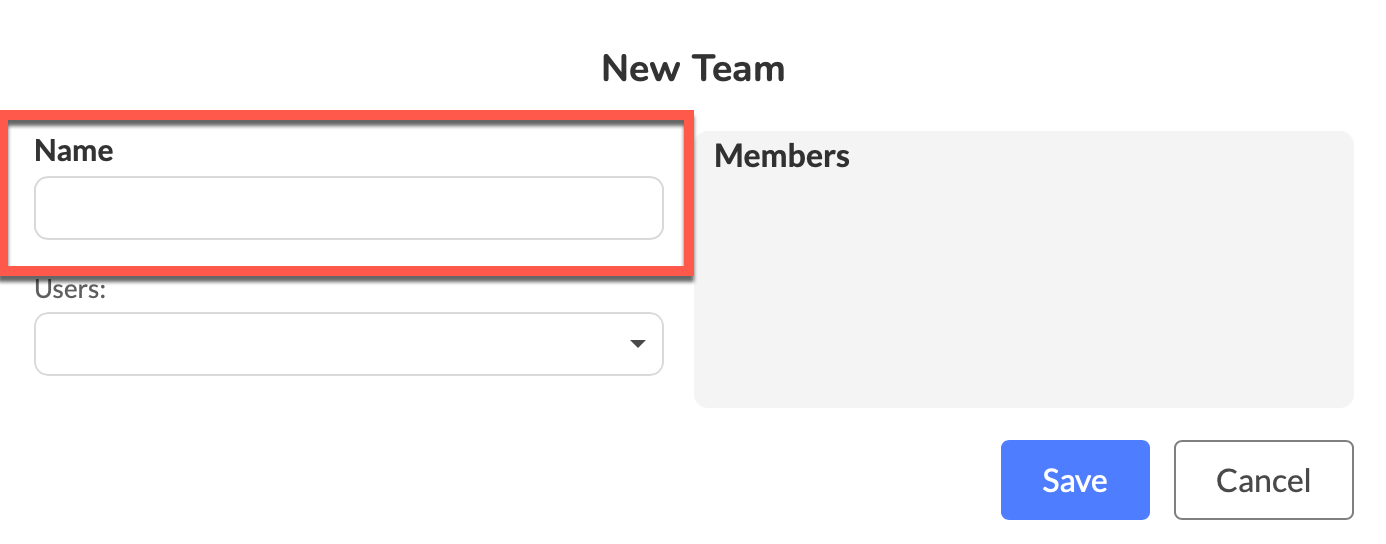Click the Members panel area
This screenshot has height=544, width=1386.
pos(1023,290)
